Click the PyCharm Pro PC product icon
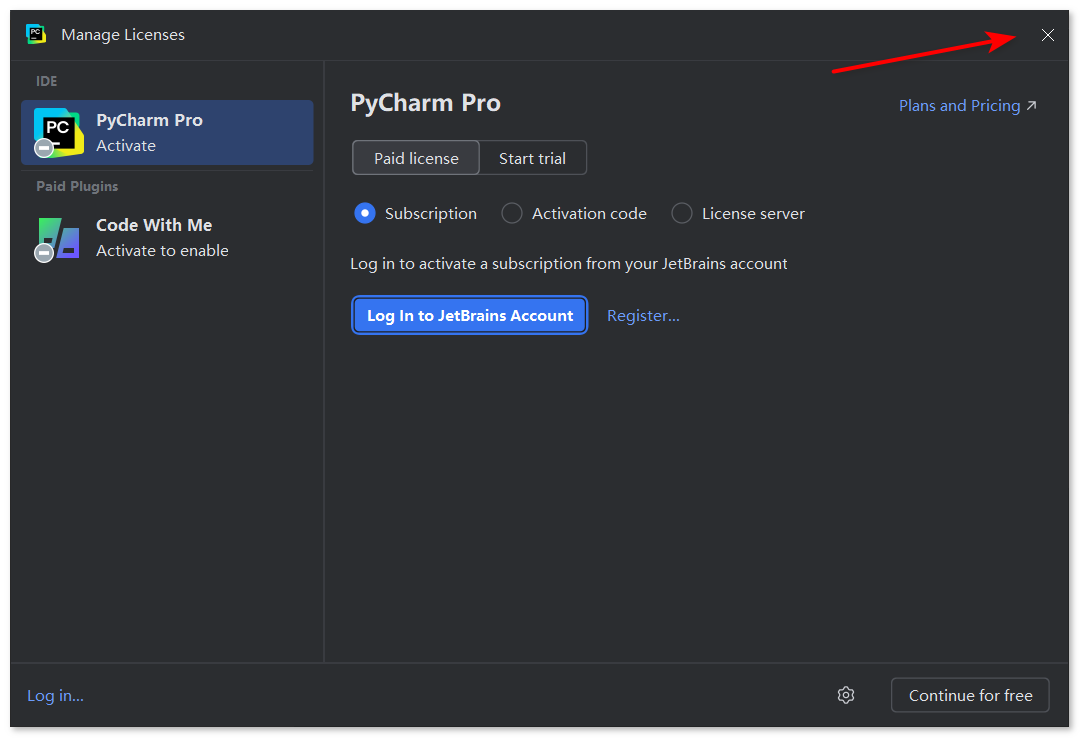 coord(59,132)
